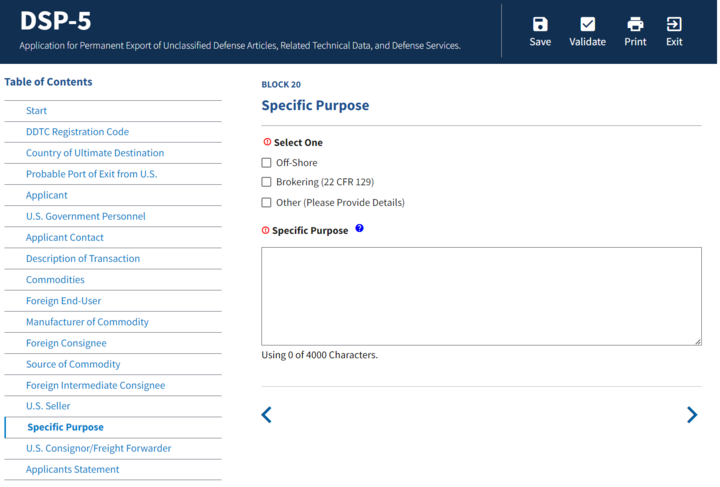The height and width of the screenshot is (487, 720).
Task: Go to U.S. Consignor/Freight Forwarder section
Action: (98, 448)
